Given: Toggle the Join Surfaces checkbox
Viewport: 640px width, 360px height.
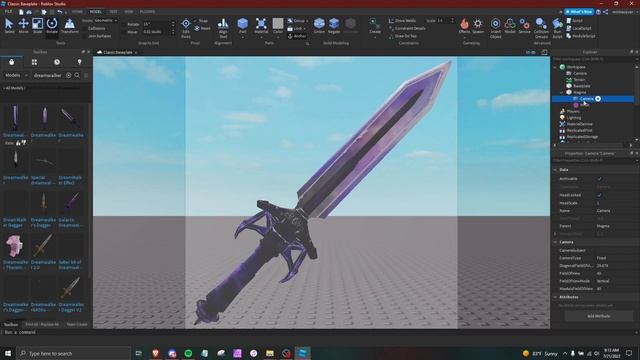Looking at the screenshot, I should click(85, 36).
